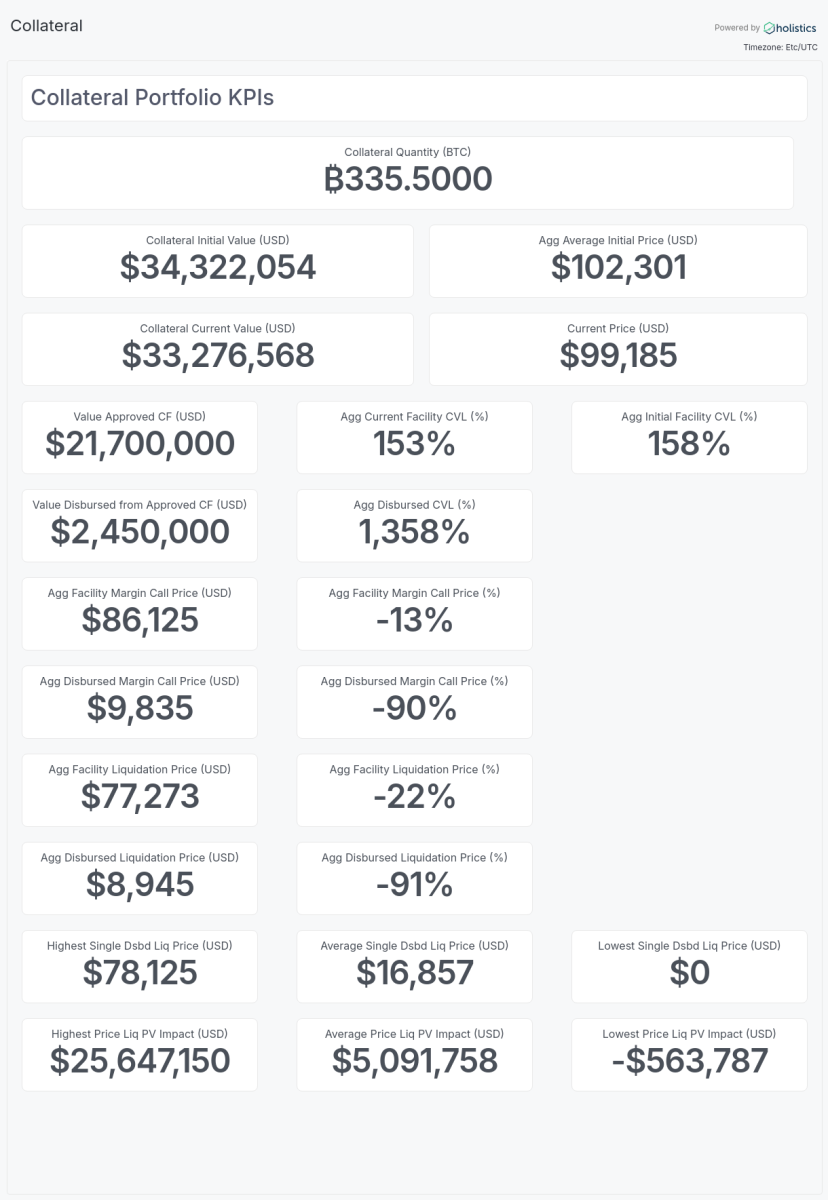
Task: Select the Agg Disbursed CVL (%) card
Action: coord(414,525)
